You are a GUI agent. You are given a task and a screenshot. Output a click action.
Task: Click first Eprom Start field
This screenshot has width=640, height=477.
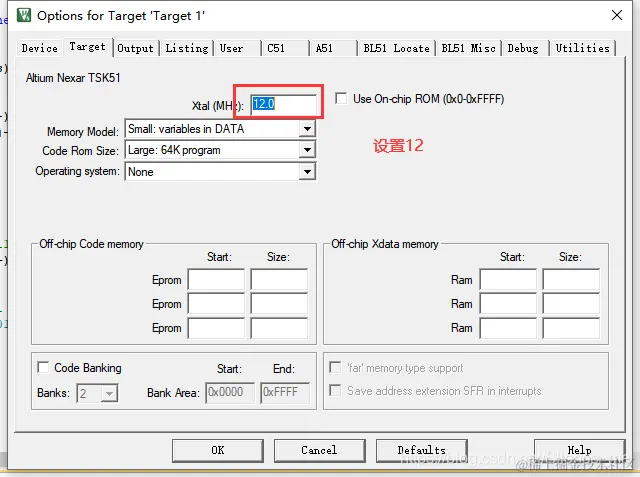tap(216, 280)
